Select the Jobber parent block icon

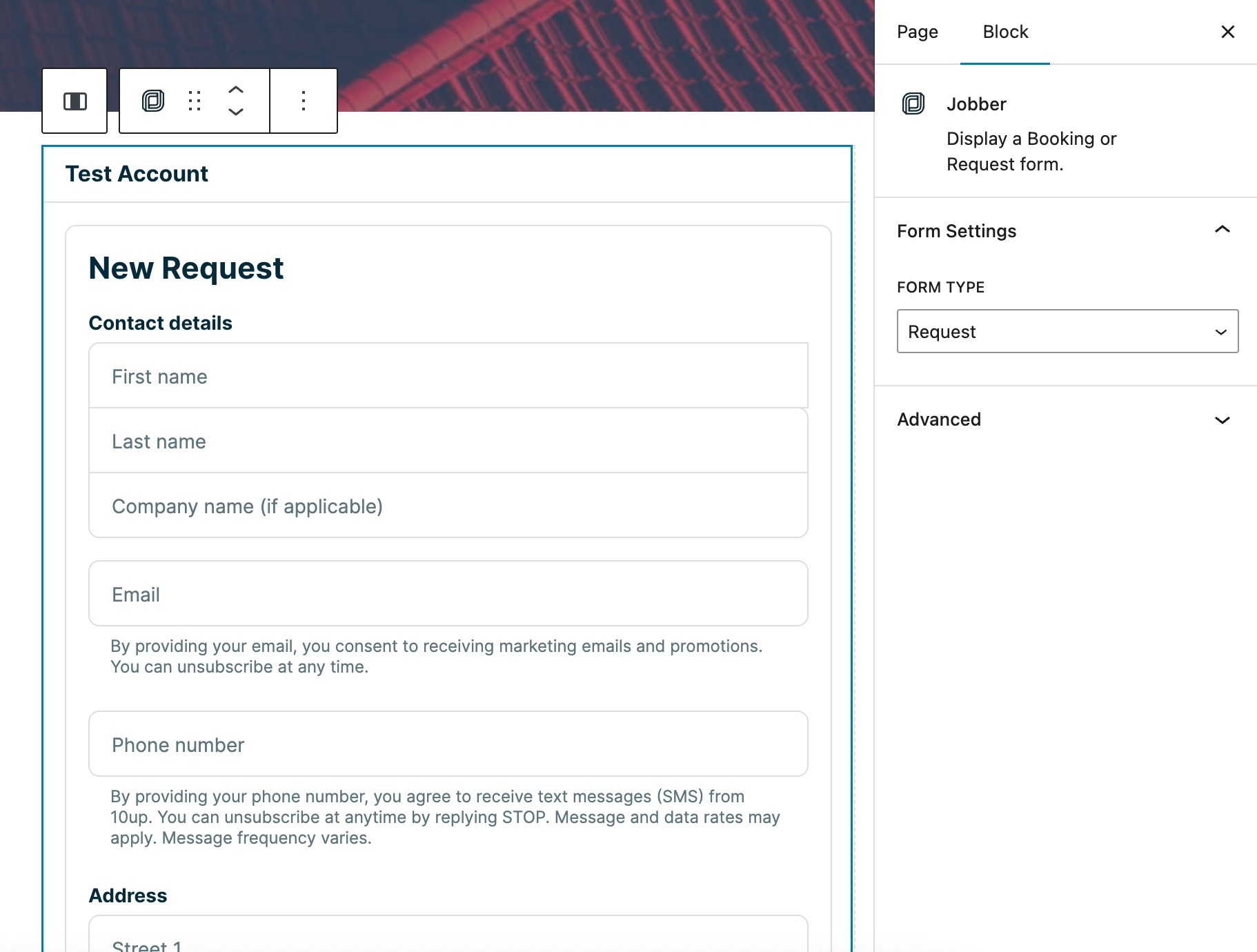pos(153,101)
